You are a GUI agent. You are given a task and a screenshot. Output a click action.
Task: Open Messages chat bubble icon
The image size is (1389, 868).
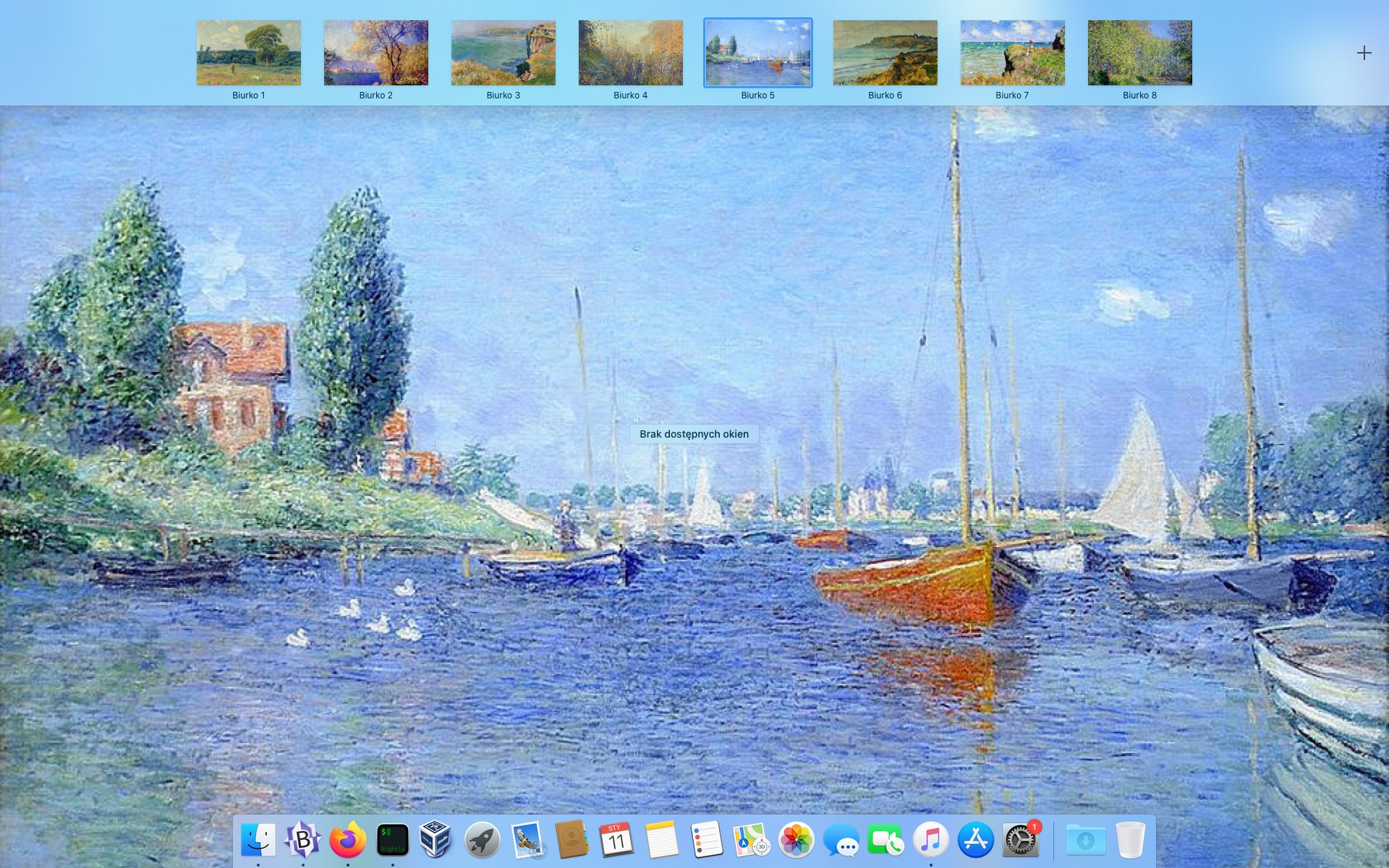[841, 840]
